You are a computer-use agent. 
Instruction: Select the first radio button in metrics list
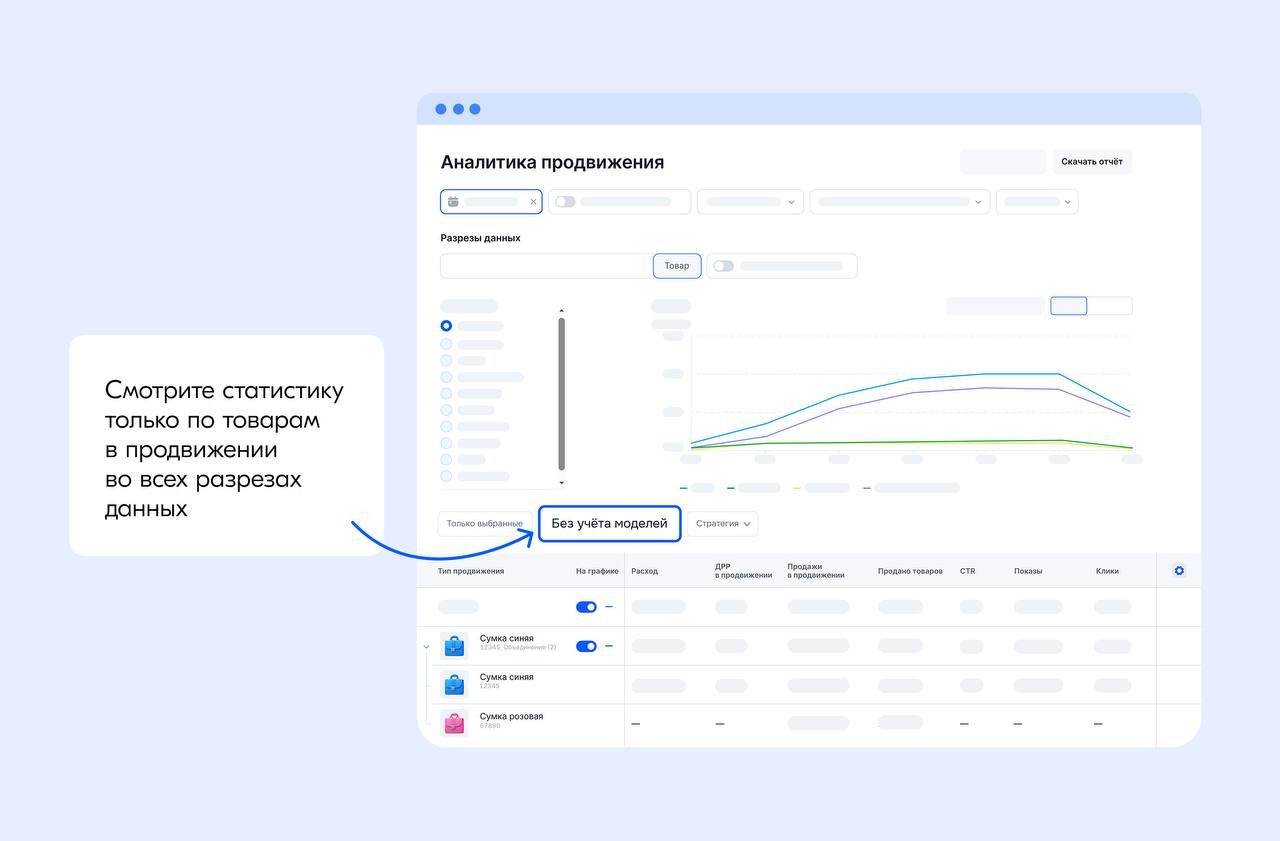(446, 326)
